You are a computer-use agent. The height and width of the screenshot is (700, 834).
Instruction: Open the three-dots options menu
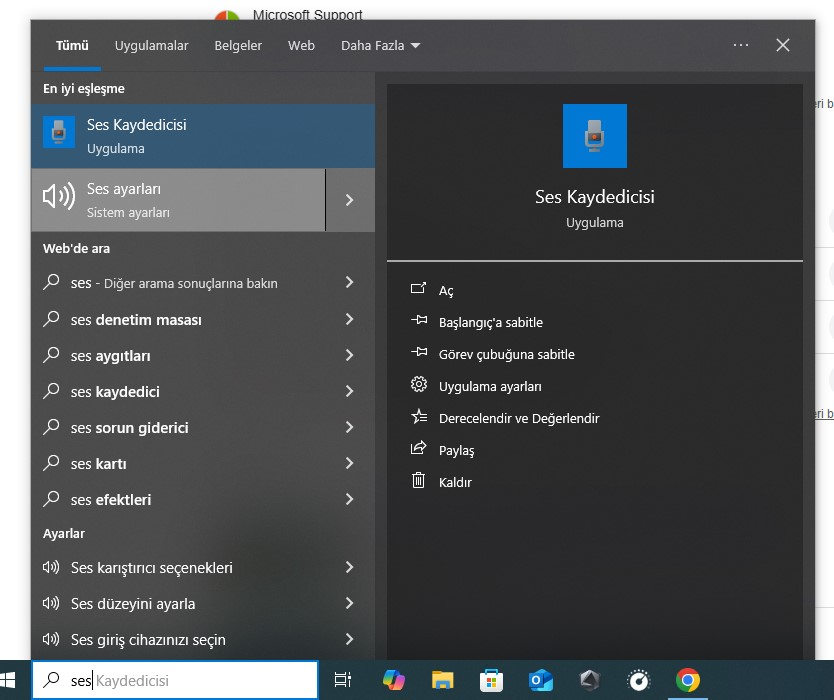[x=741, y=45]
